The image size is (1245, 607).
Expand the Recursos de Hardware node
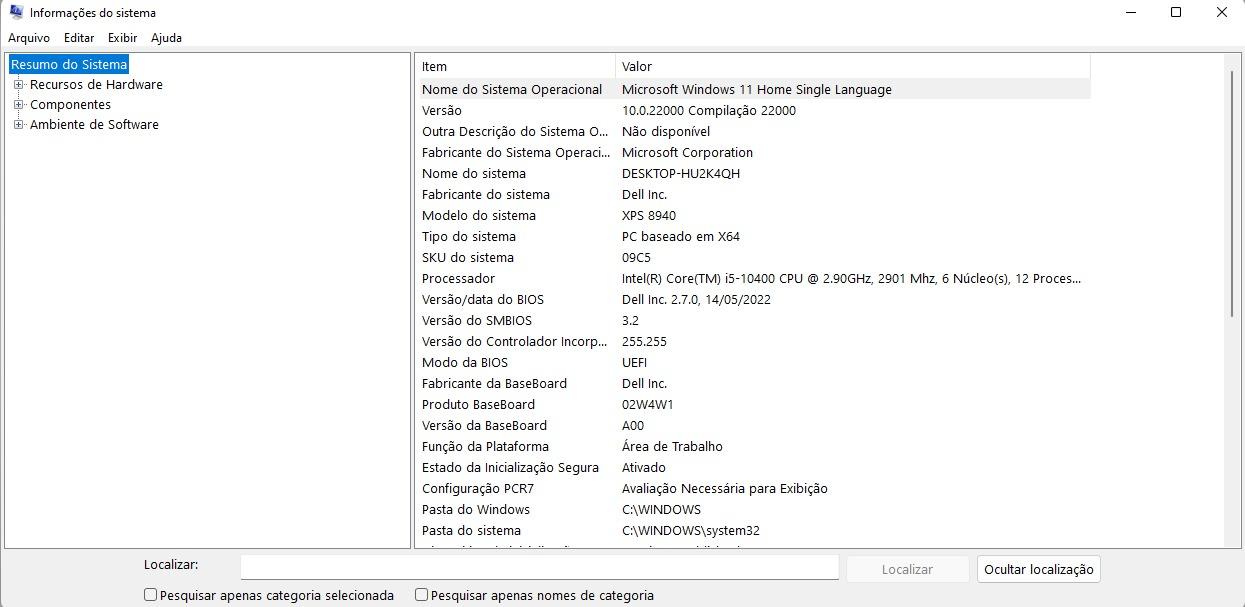(18, 85)
